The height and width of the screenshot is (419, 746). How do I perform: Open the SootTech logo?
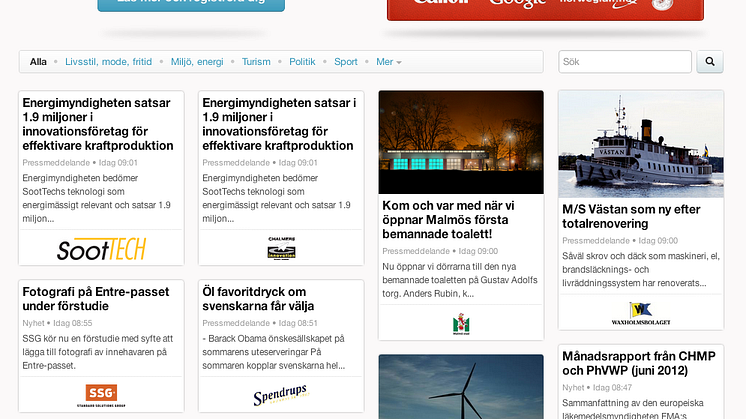coord(101,249)
